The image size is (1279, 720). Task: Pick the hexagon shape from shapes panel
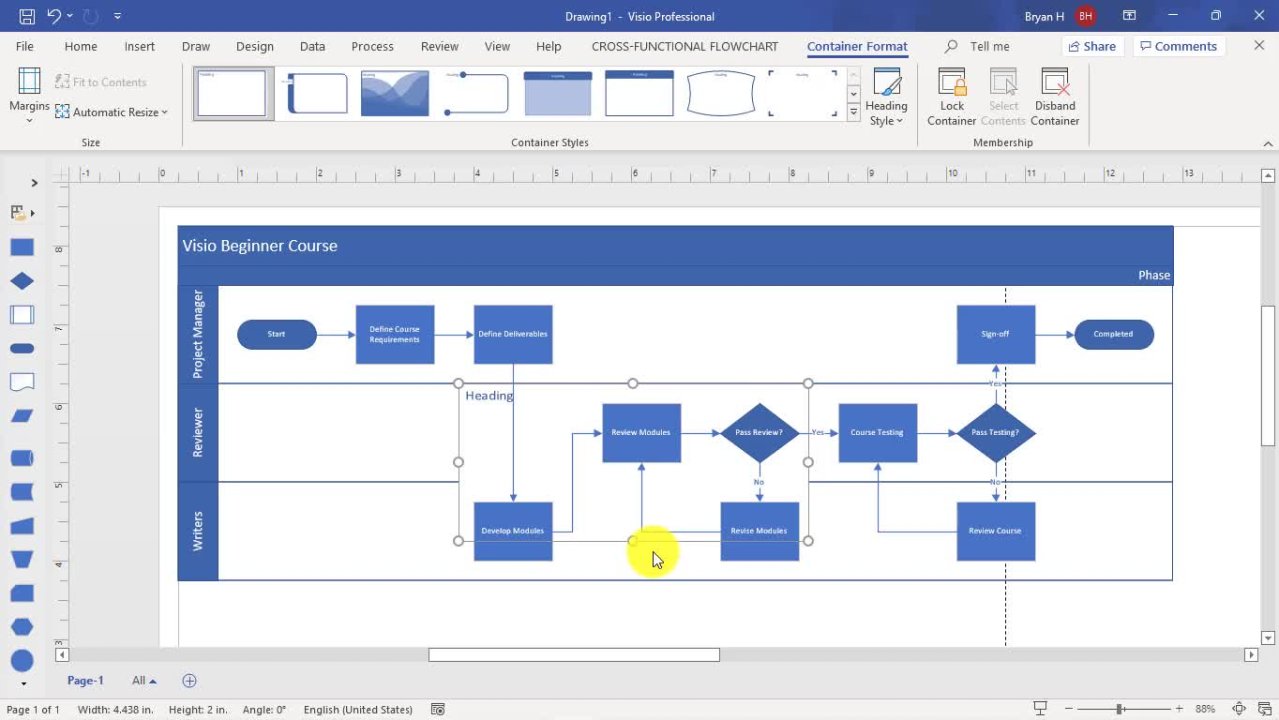pyautogui.click(x=22, y=627)
